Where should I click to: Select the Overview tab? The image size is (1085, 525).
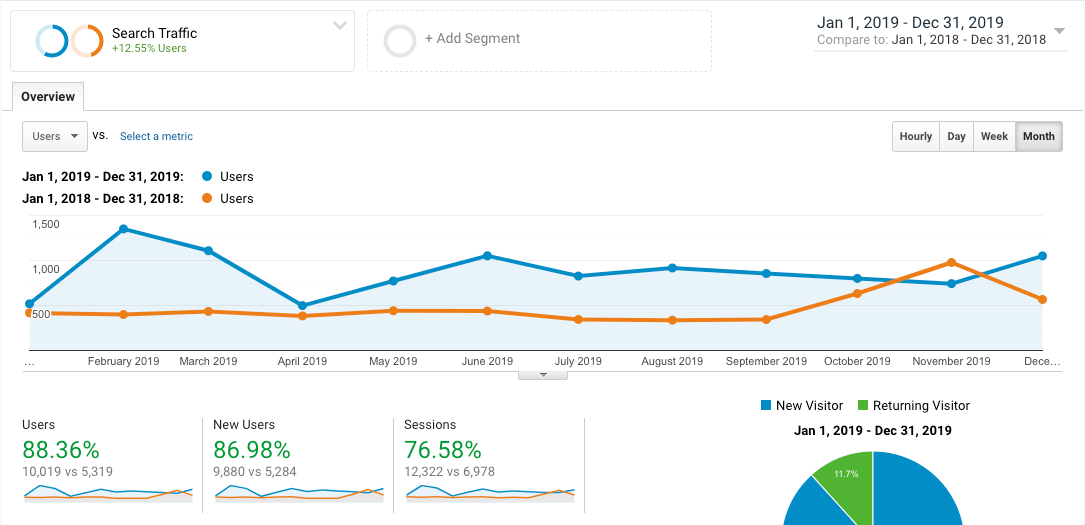48,97
